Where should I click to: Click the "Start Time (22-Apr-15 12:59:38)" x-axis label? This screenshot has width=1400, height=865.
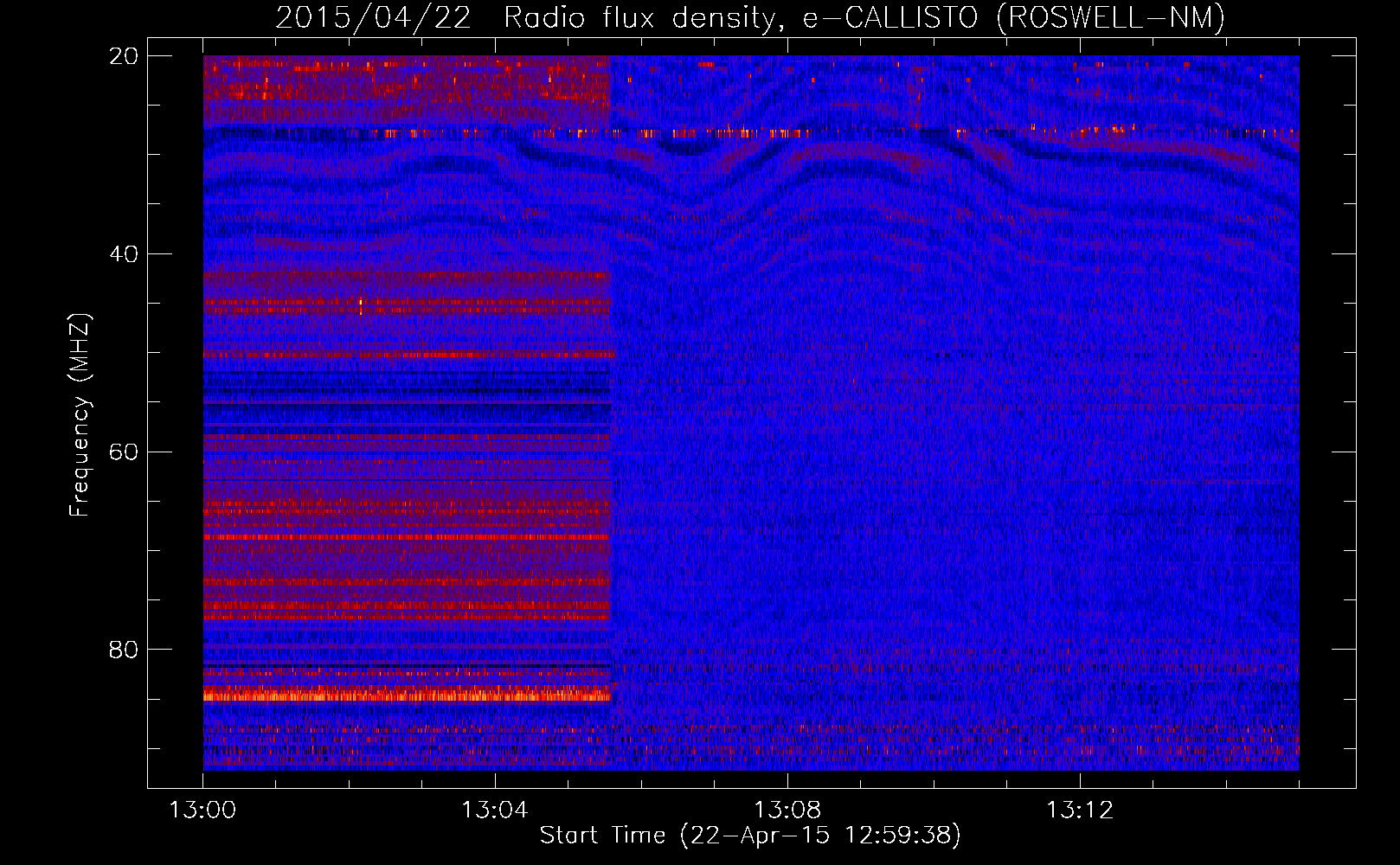click(x=750, y=836)
